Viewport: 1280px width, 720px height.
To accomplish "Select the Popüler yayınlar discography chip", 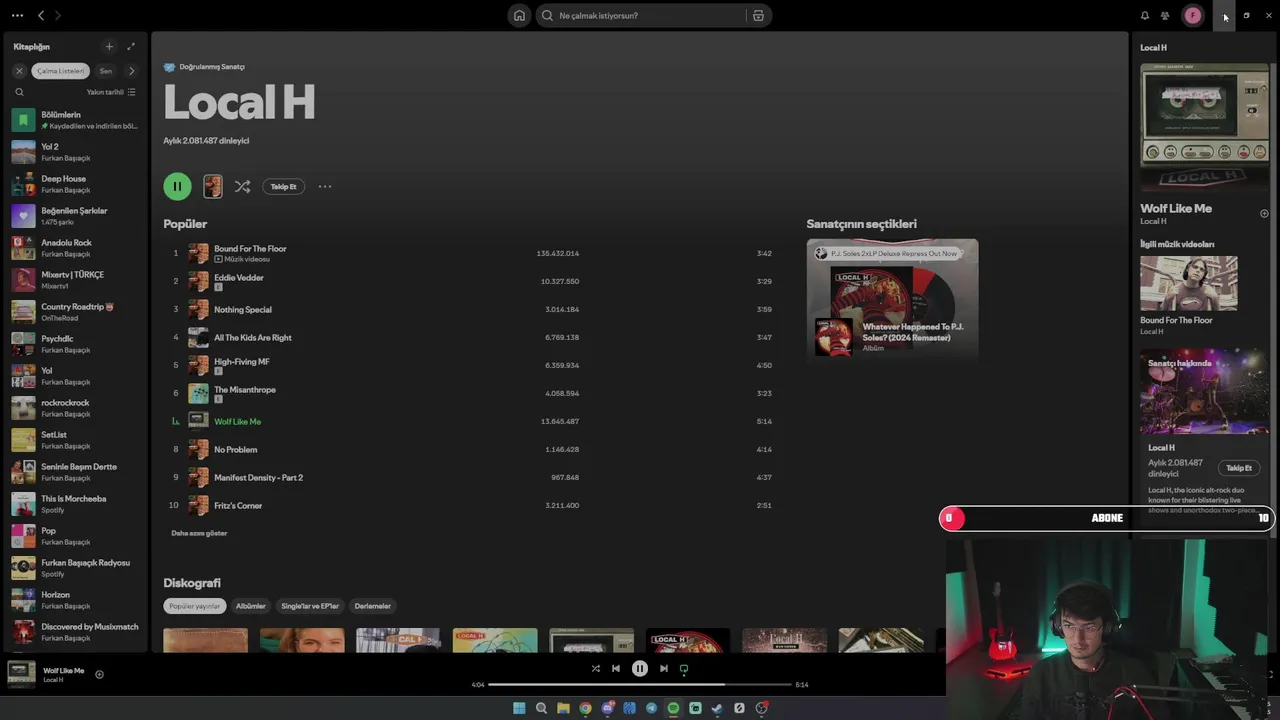I will [194, 606].
